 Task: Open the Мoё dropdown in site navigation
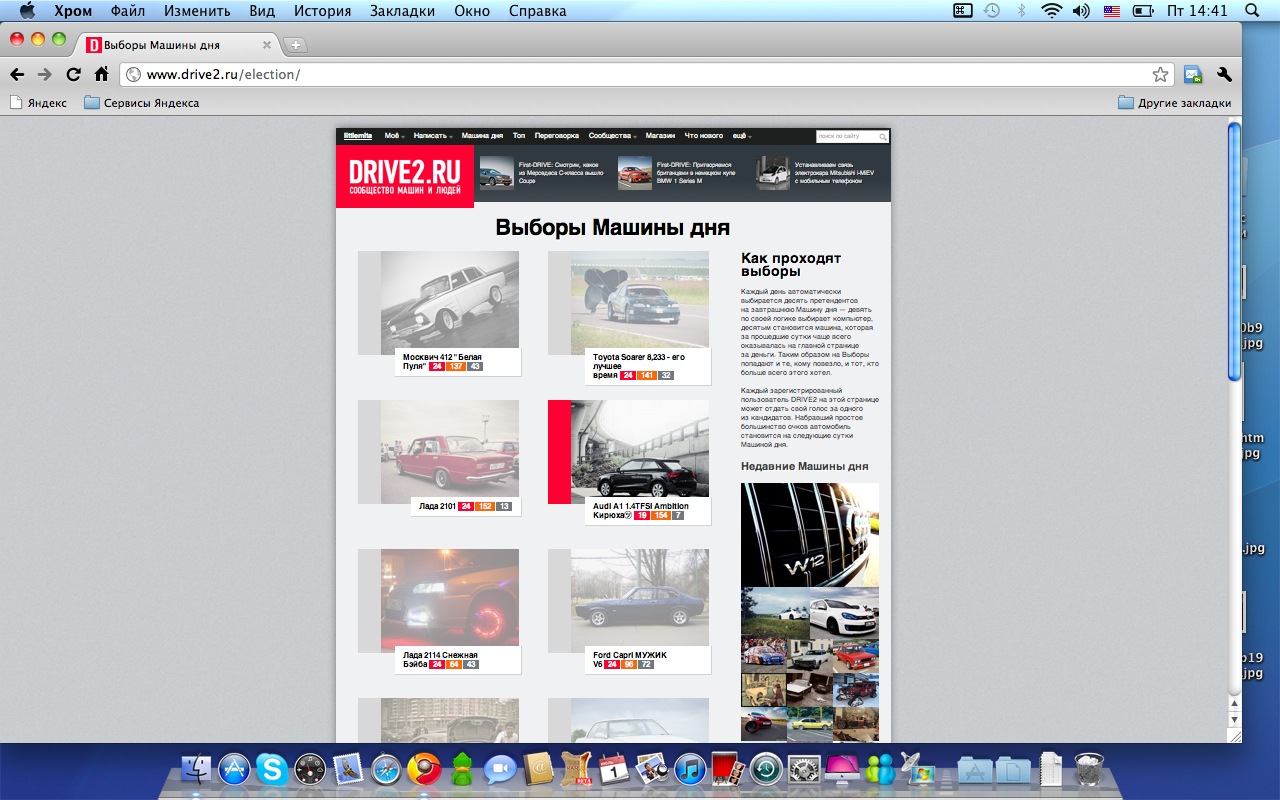[393, 136]
